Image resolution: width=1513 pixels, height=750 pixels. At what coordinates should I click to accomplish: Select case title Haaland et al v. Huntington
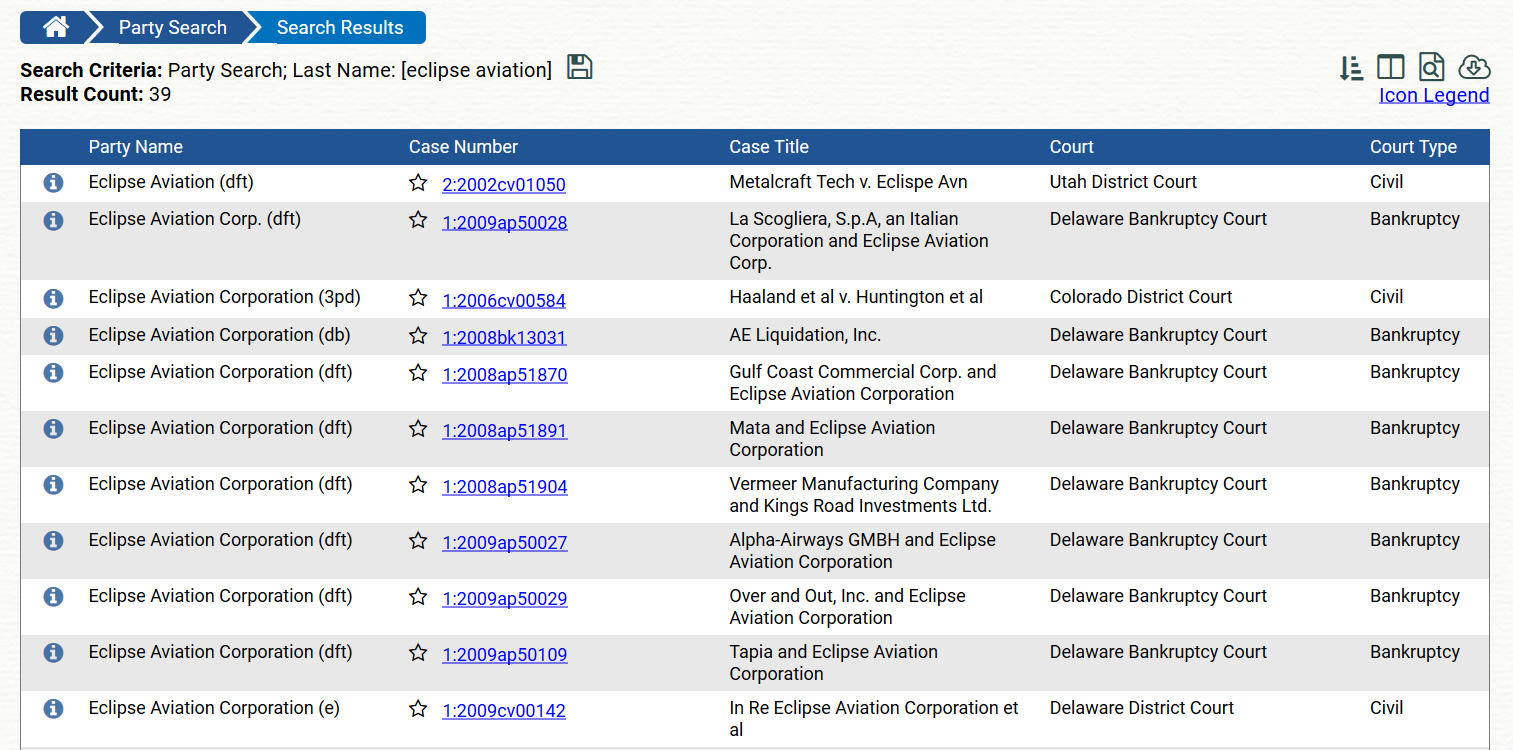(x=856, y=297)
